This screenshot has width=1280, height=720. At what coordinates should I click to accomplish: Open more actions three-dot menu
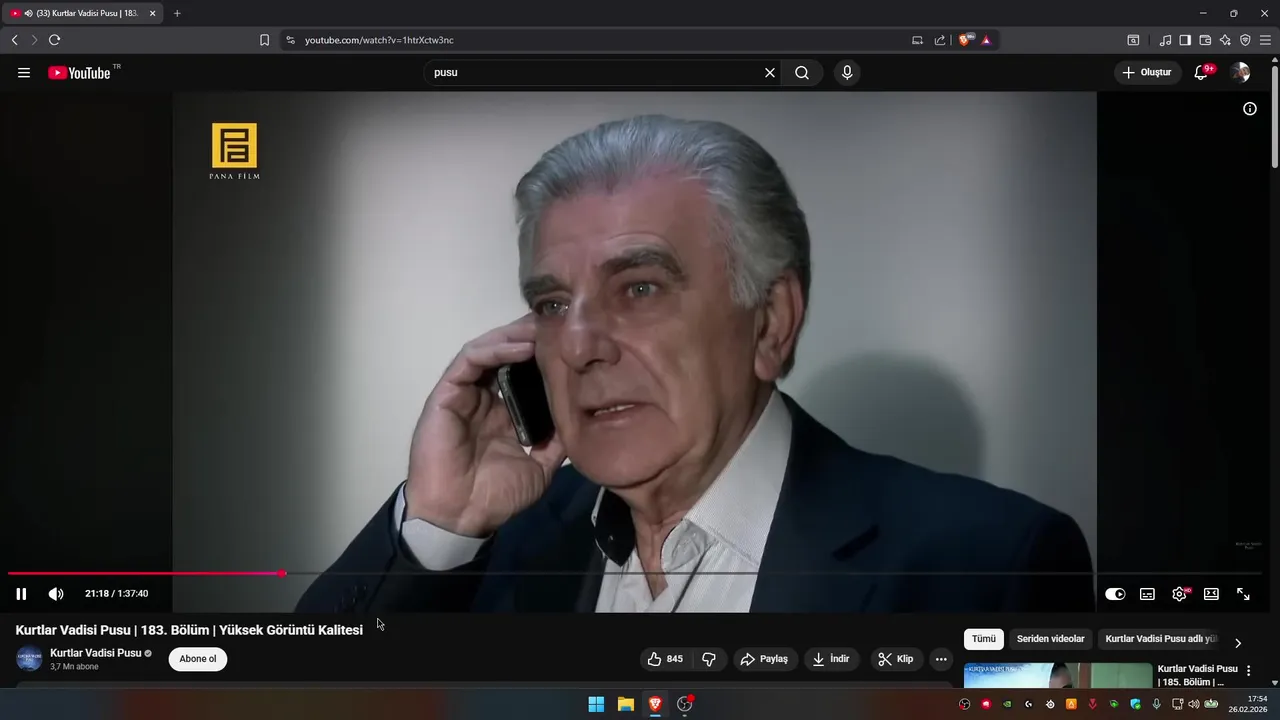click(x=941, y=659)
